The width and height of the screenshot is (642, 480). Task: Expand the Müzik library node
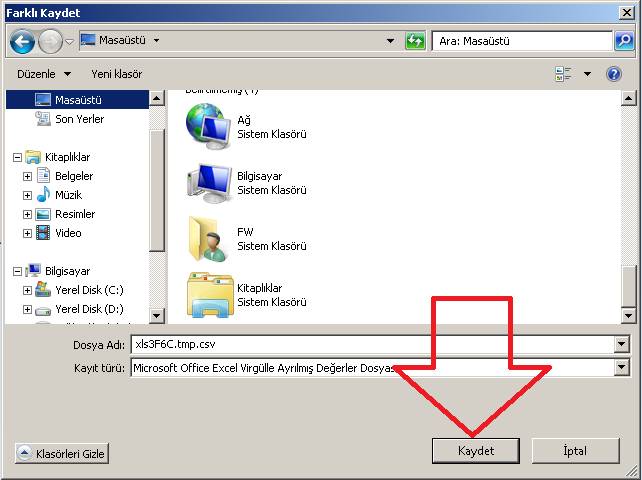pyautogui.click(x=27, y=195)
